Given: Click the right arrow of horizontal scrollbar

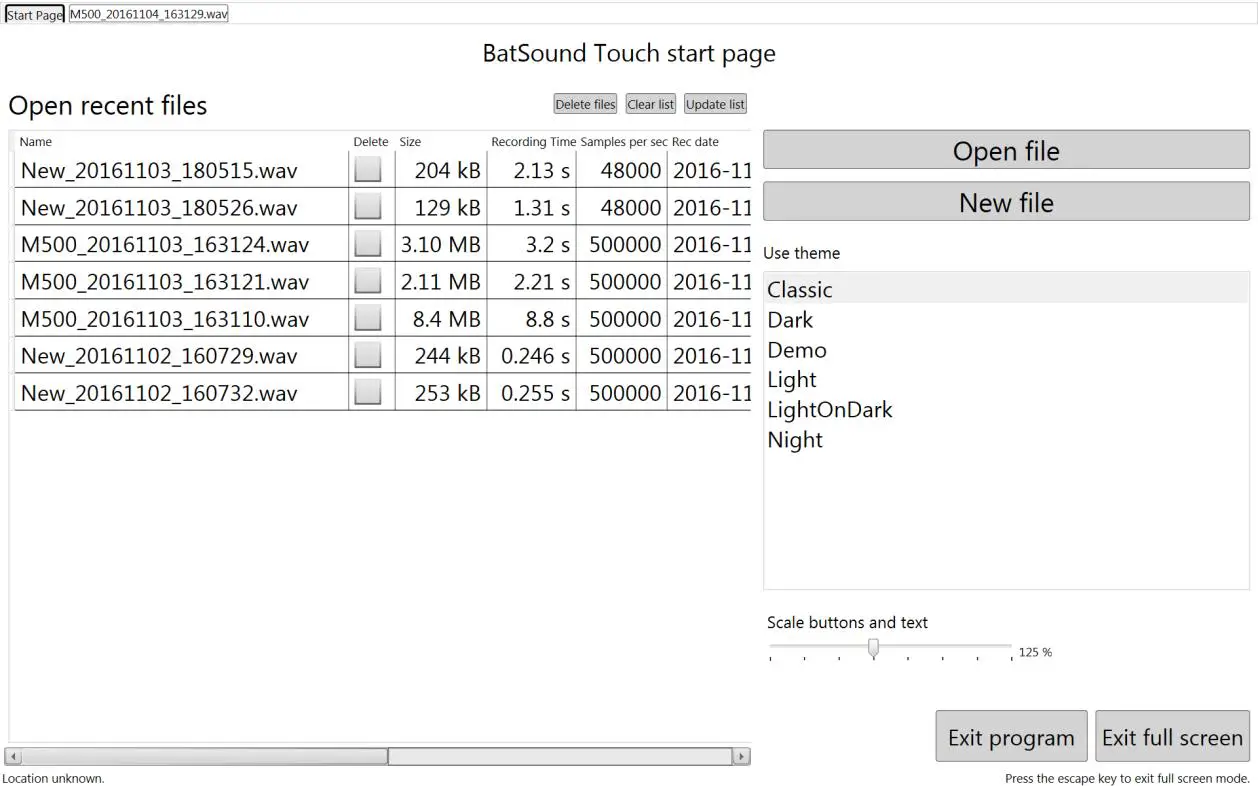Looking at the screenshot, I should 741,756.
